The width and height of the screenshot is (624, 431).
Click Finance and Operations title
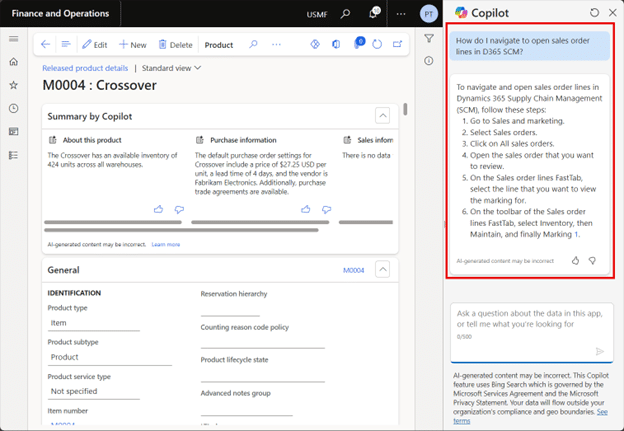pyautogui.click(x=60, y=14)
